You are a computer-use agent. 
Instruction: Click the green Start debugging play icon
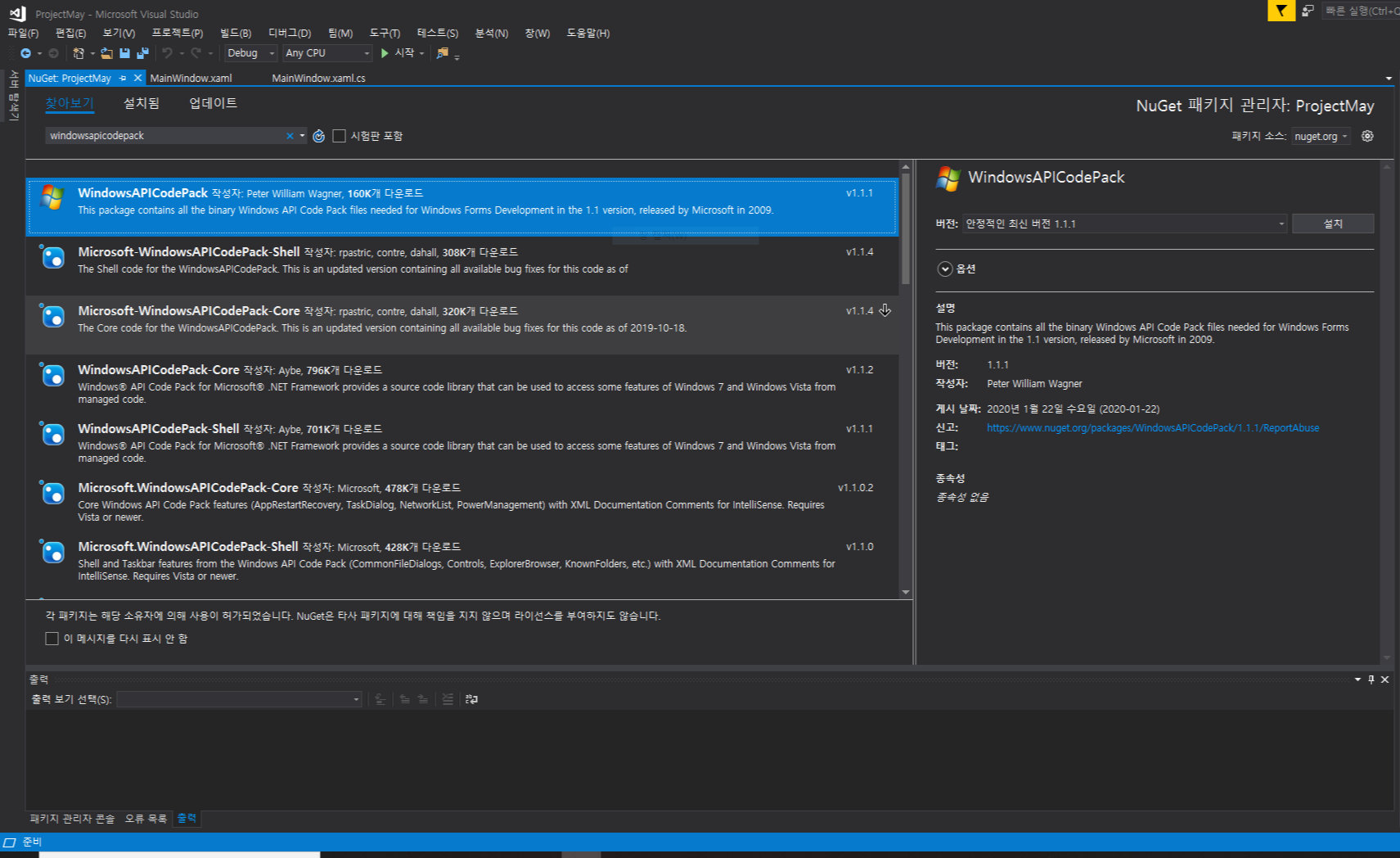385,53
